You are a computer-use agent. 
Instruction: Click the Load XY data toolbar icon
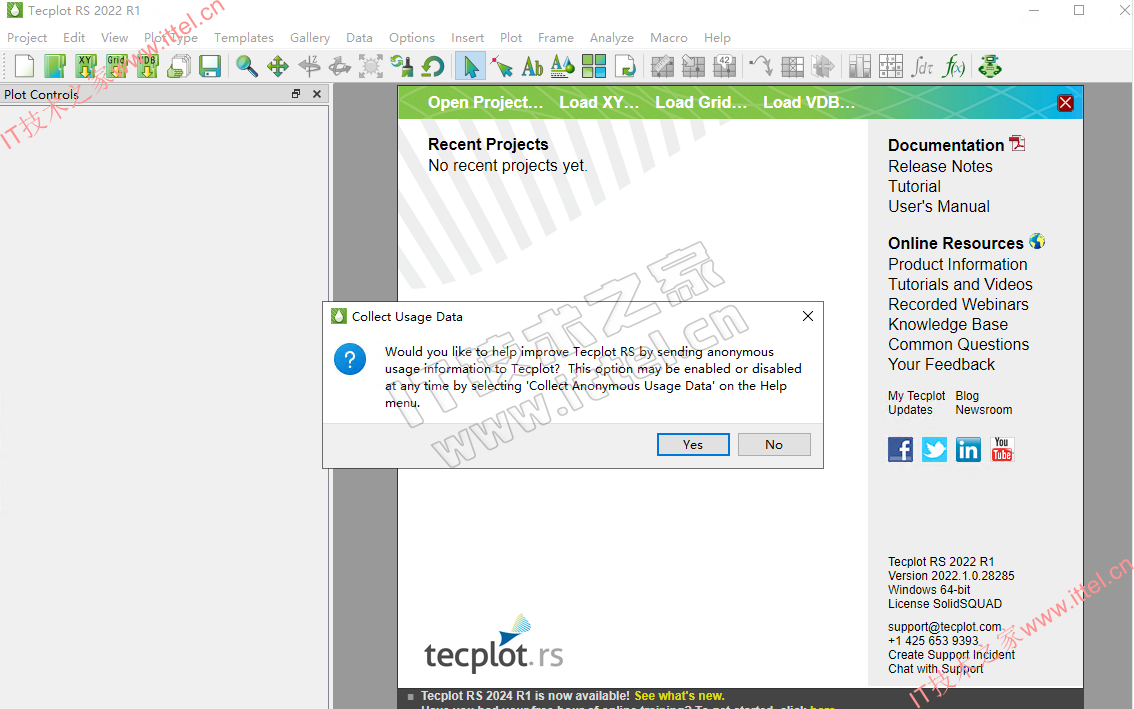pos(86,67)
